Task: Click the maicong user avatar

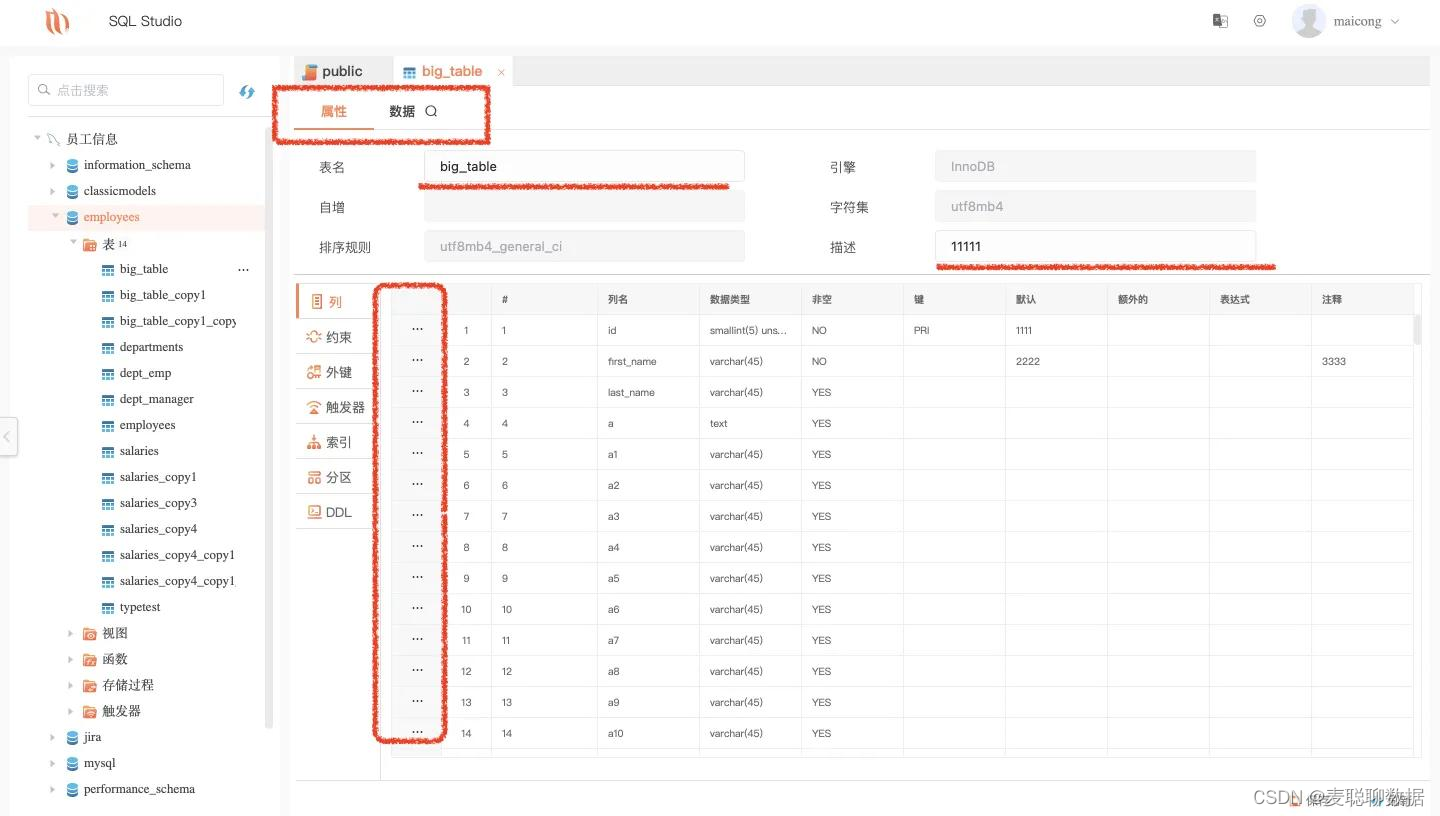Action: tap(1309, 21)
